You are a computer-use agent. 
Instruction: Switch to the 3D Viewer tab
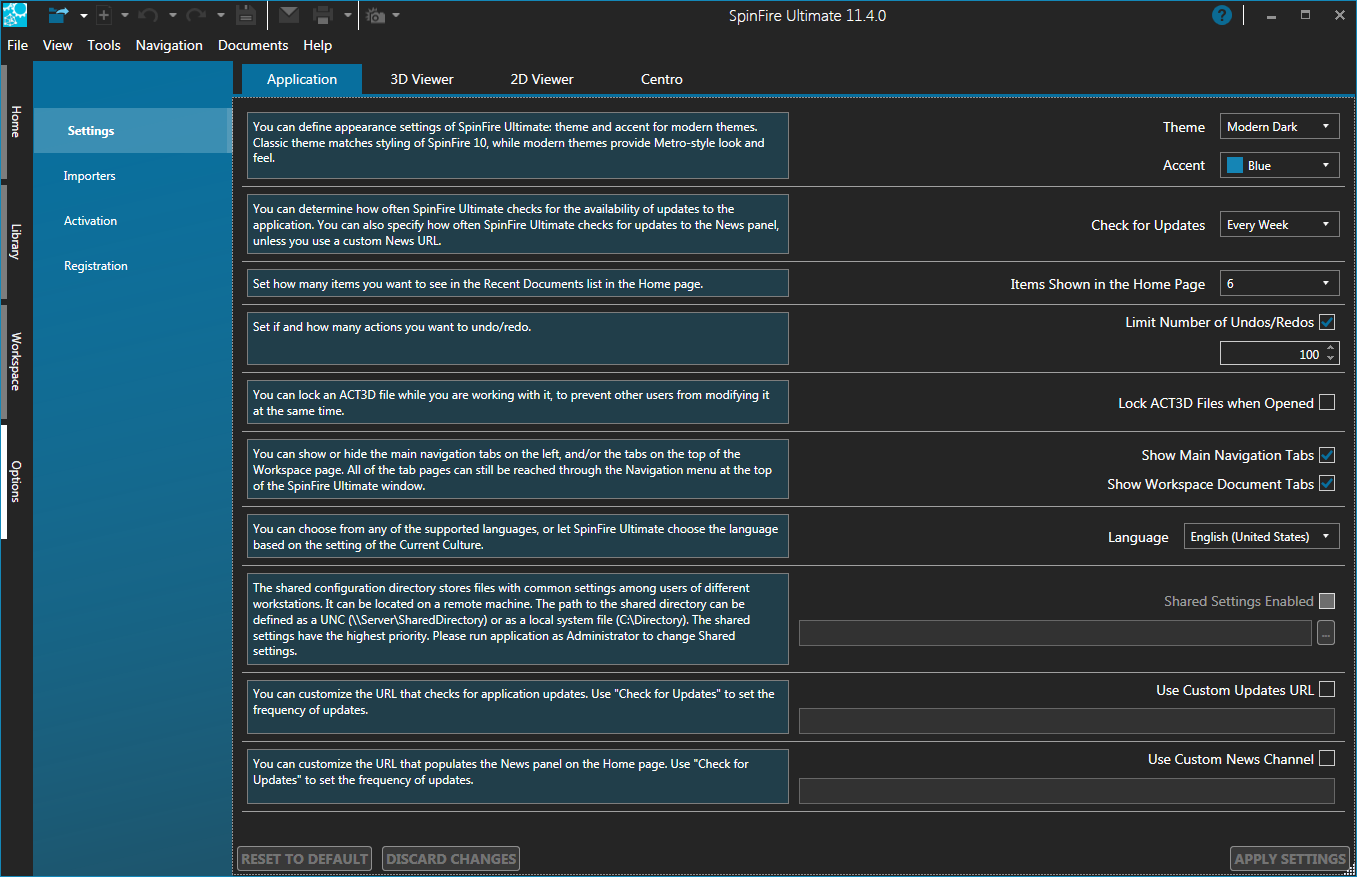(x=422, y=79)
